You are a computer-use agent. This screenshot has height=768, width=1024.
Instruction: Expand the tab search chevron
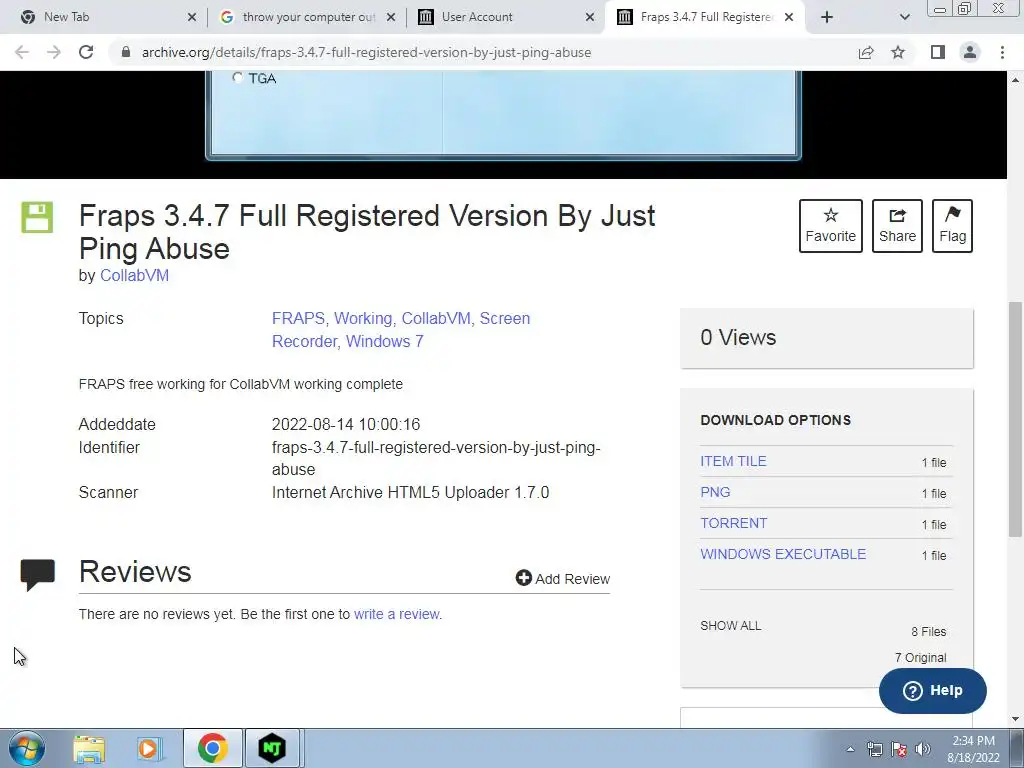coord(904,17)
